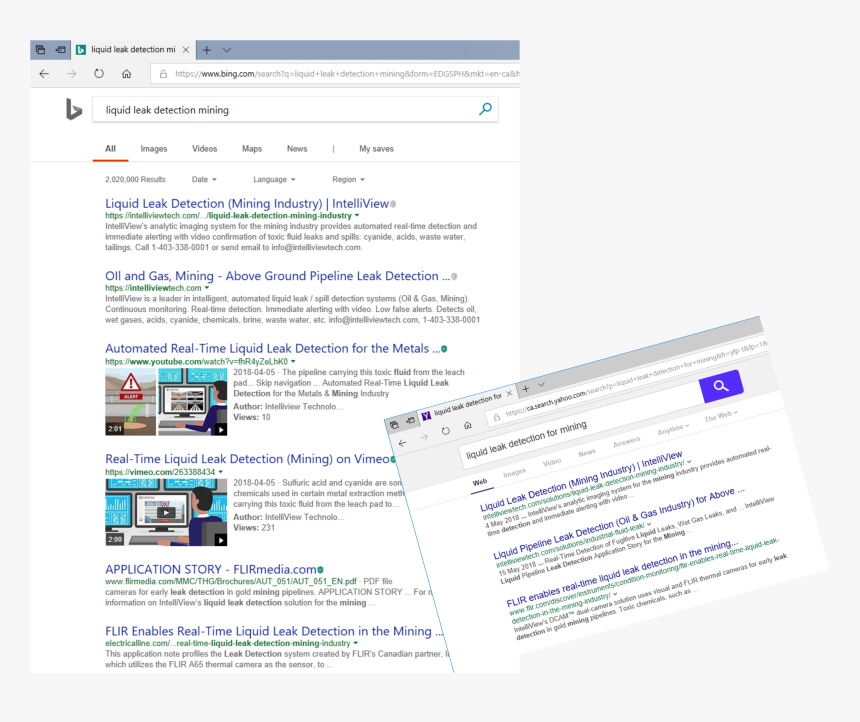
Task: Submit search with Bing magnifier icon
Action: (x=485, y=109)
